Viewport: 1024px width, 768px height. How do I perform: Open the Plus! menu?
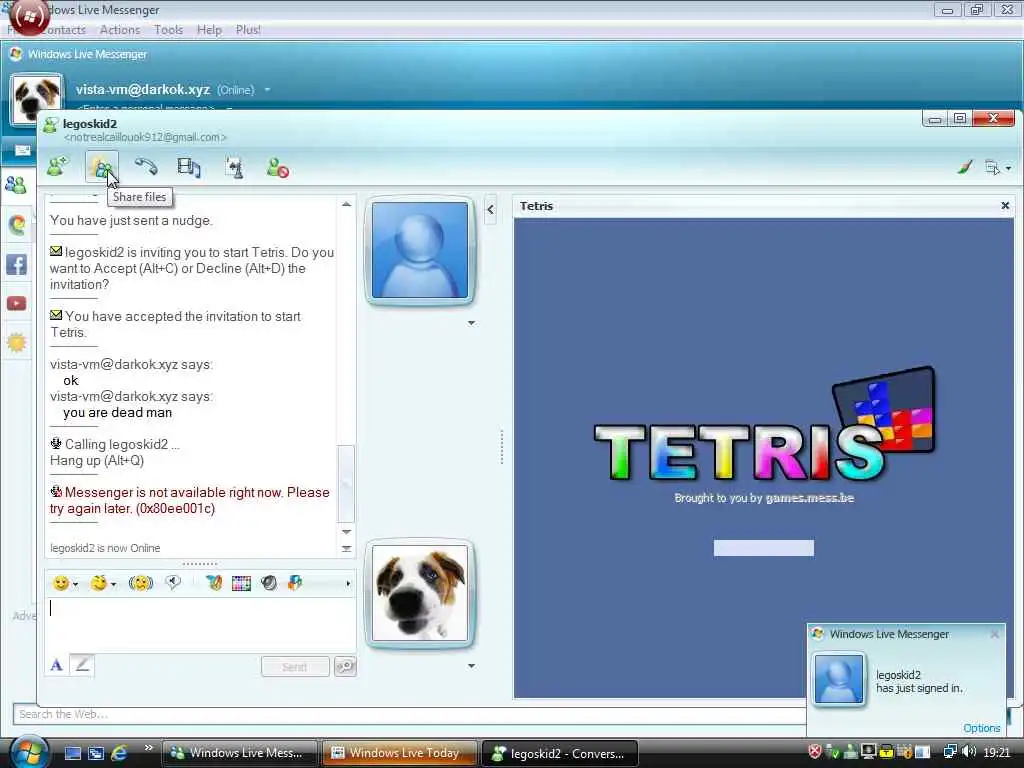[248, 30]
